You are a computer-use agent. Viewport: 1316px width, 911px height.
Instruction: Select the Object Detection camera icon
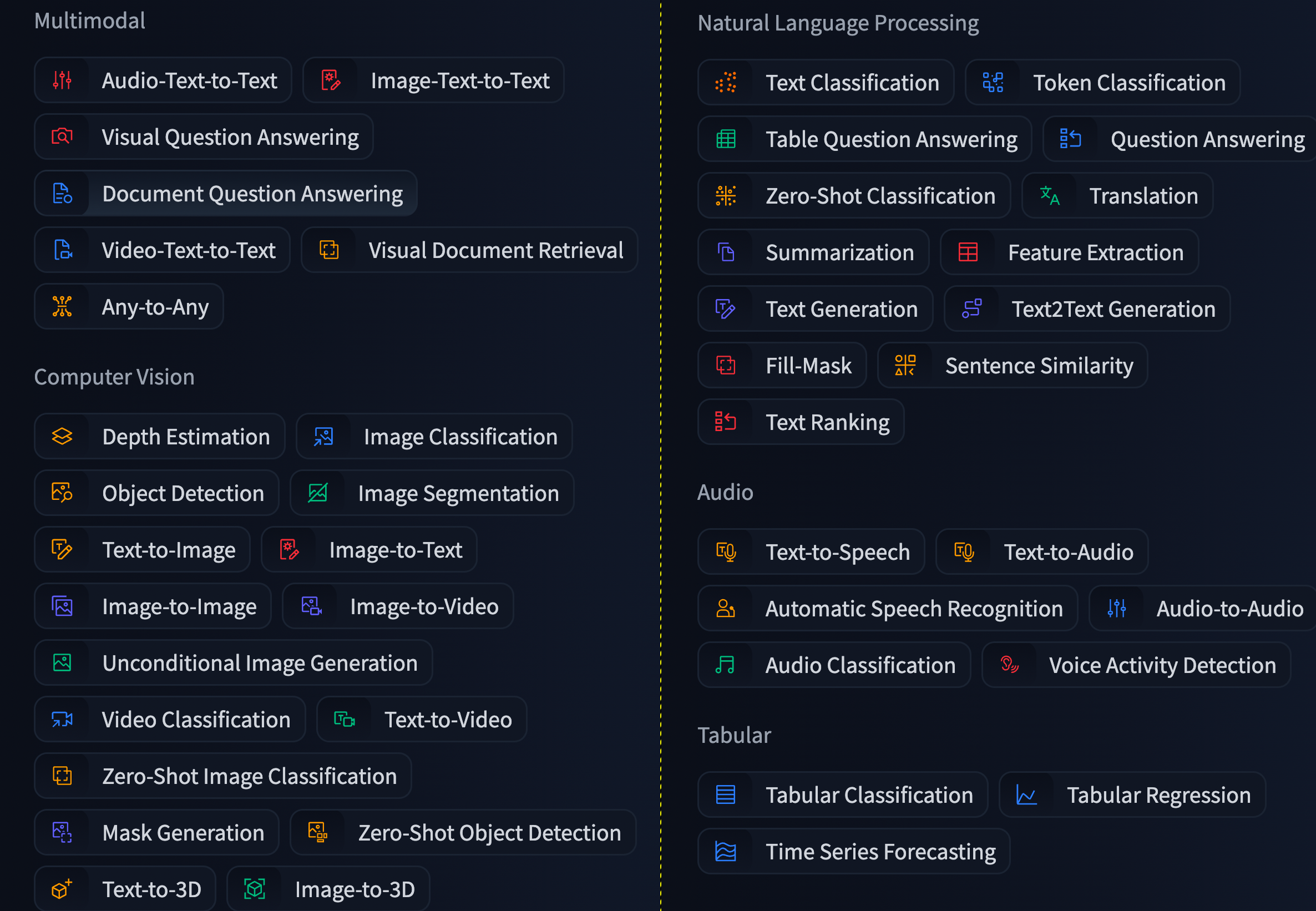[62, 493]
